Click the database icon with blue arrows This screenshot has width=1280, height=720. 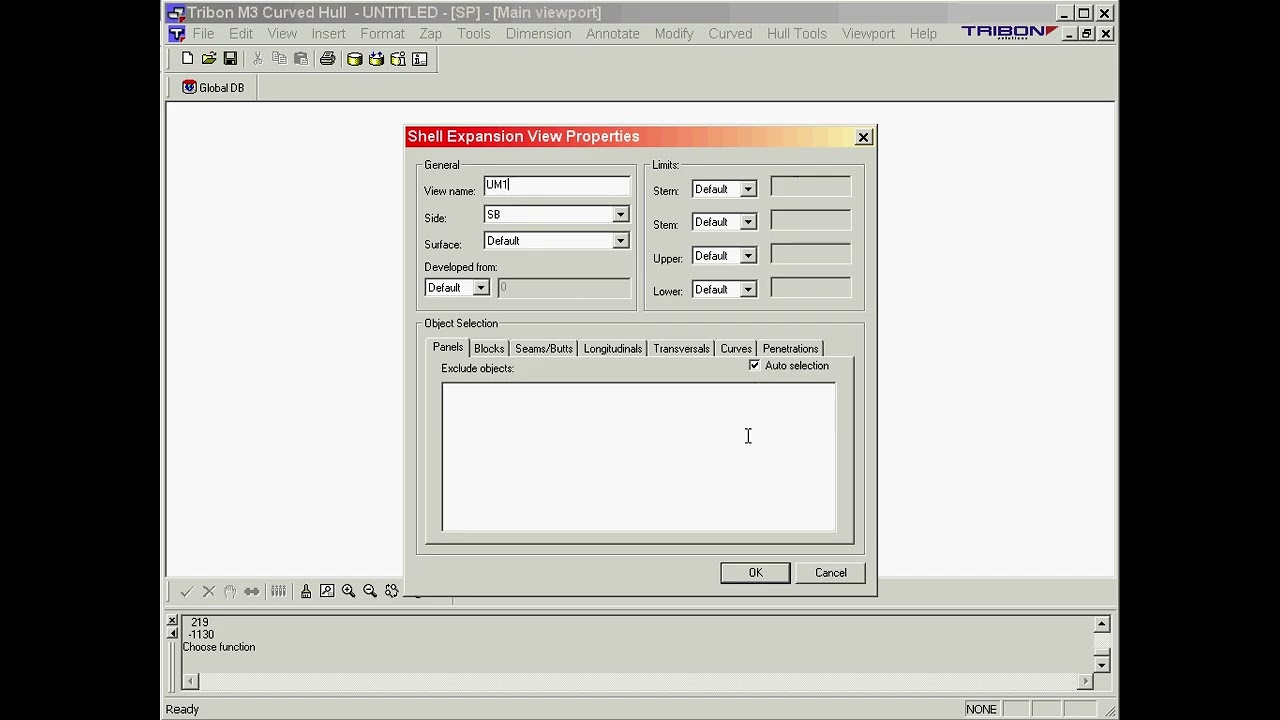(376, 59)
